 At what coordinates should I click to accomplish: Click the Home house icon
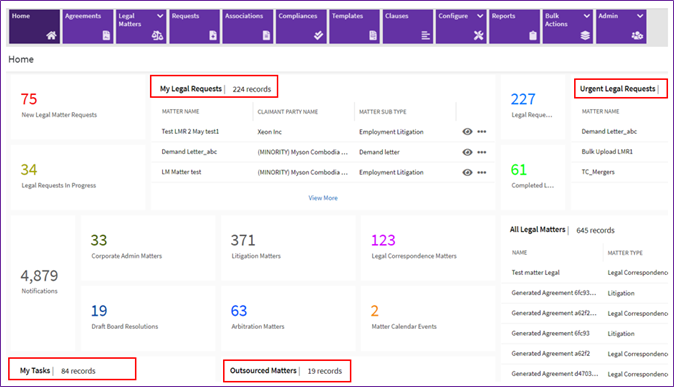tap(51, 35)
